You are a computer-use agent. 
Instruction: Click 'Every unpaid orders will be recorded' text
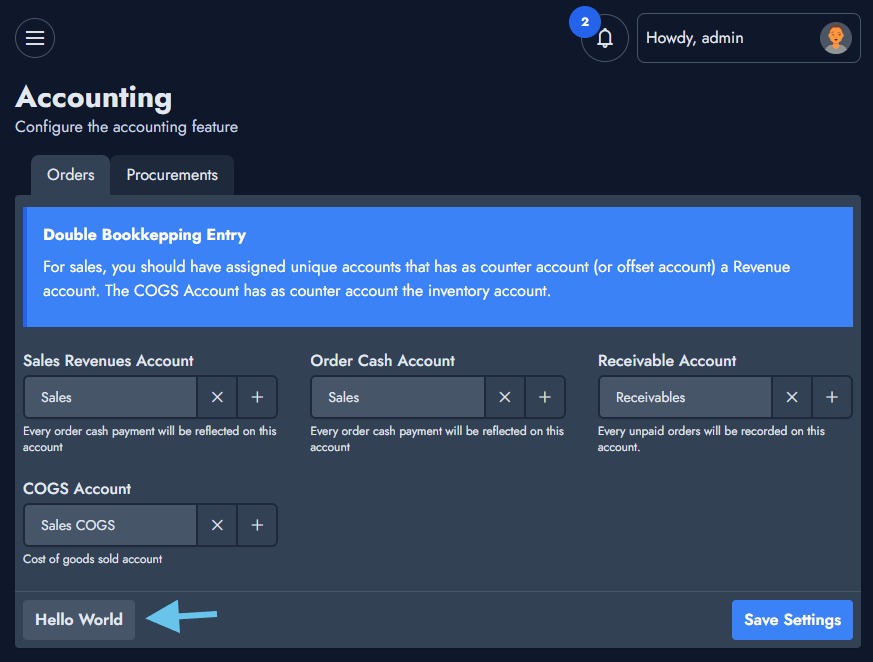711,439
